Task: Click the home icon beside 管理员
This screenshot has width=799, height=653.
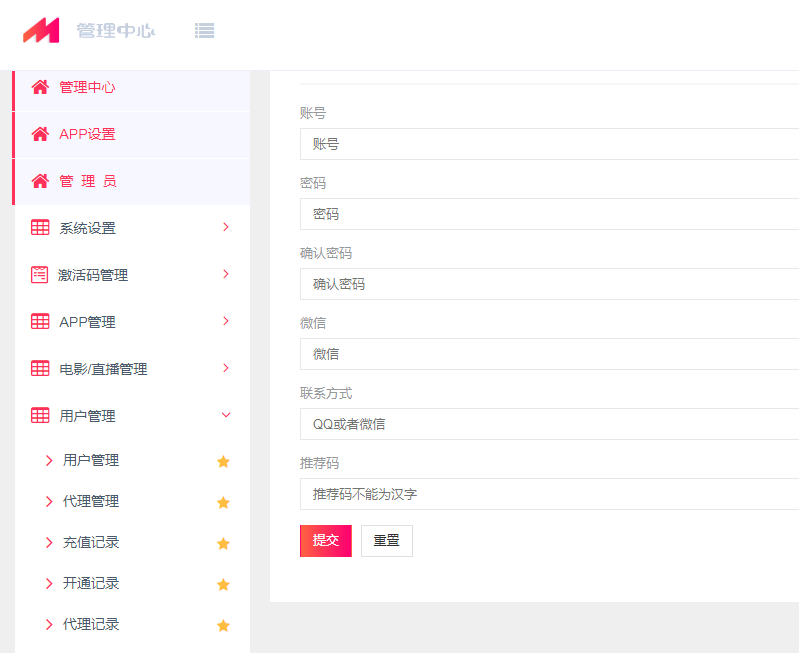Action: pos(40,181)
